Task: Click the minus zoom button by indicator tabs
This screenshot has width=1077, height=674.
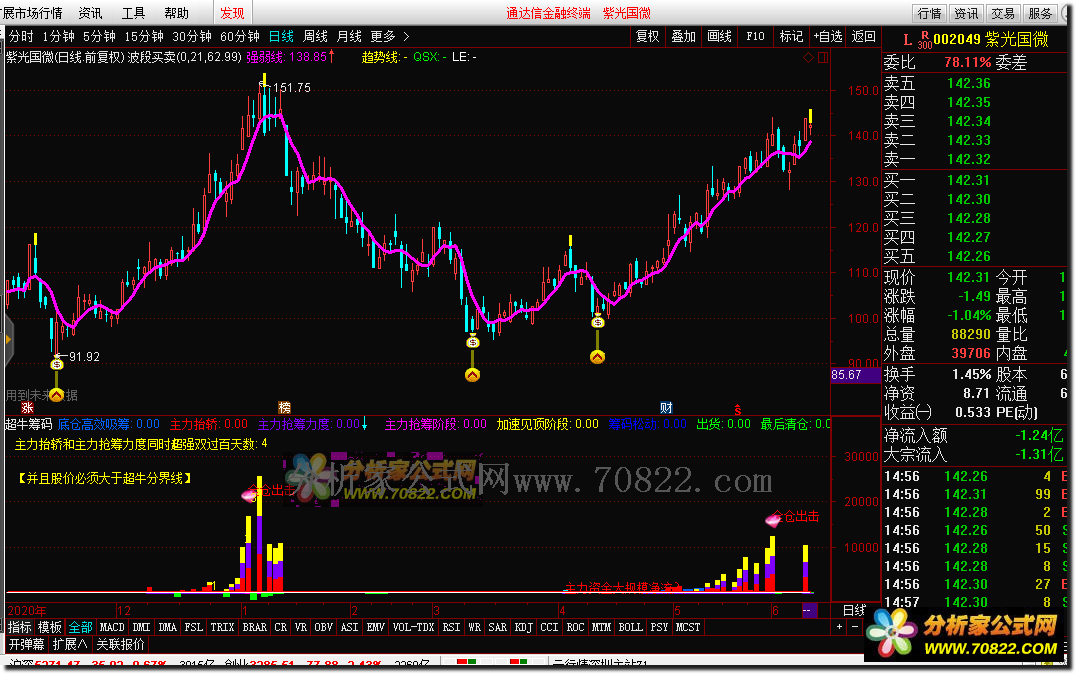Action: 855,627
